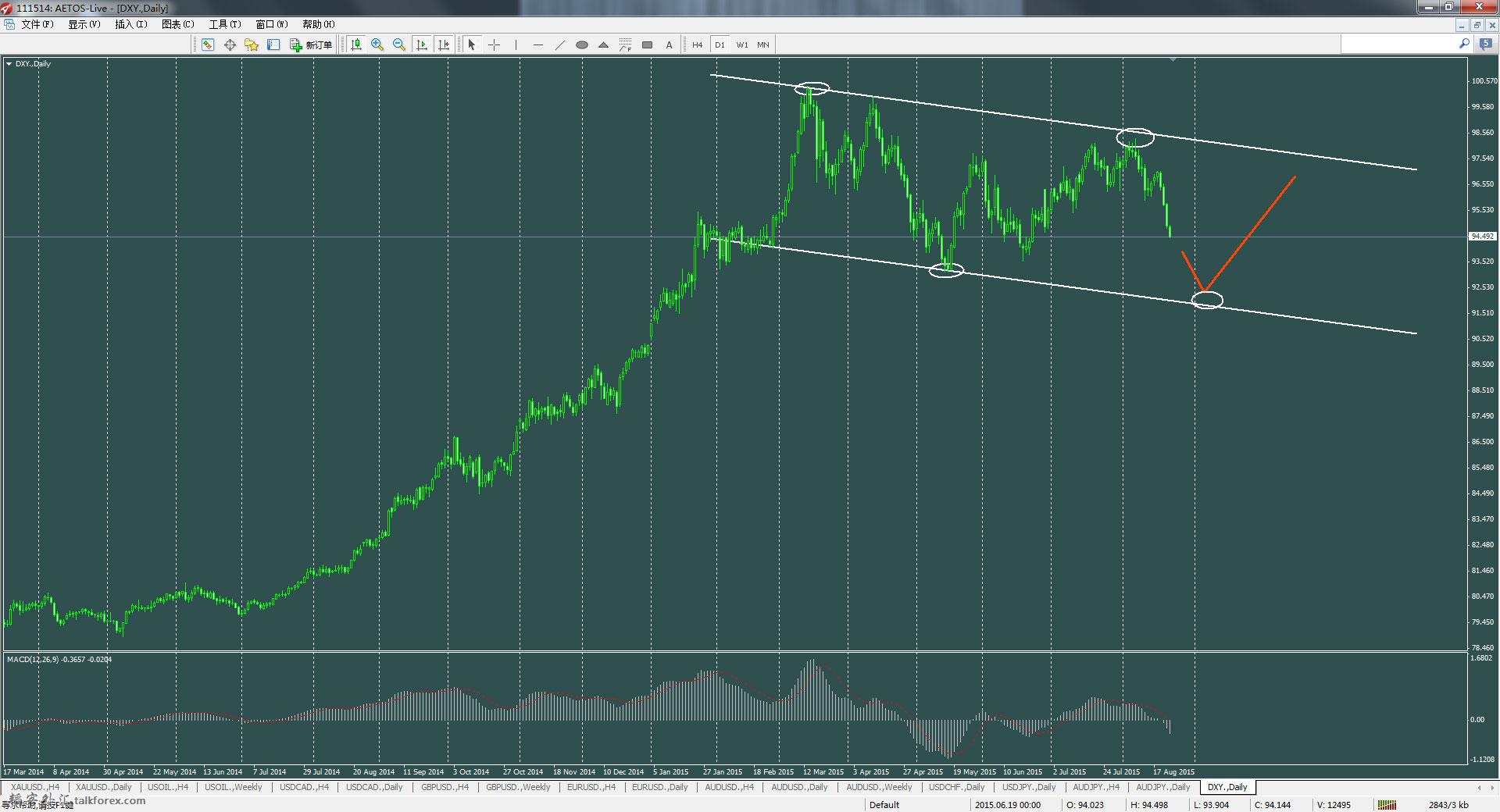Open the 图表(C) menu
Image resolution: width=1500 pixels, height=812 pixels.
pyautogui.click(x=177, y=24)
